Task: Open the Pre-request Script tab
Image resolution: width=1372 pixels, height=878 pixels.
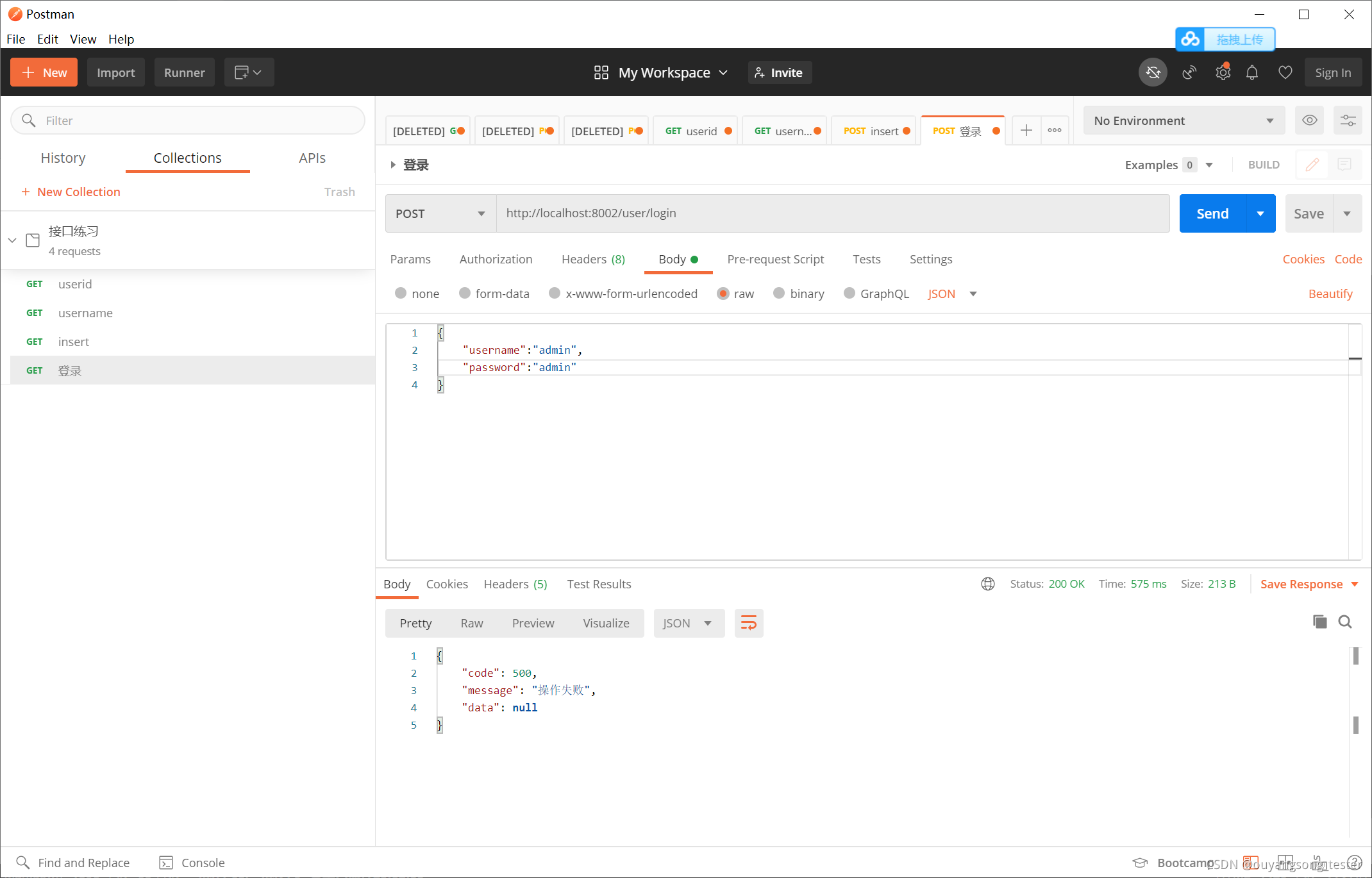Action: (x=775, y=259)
